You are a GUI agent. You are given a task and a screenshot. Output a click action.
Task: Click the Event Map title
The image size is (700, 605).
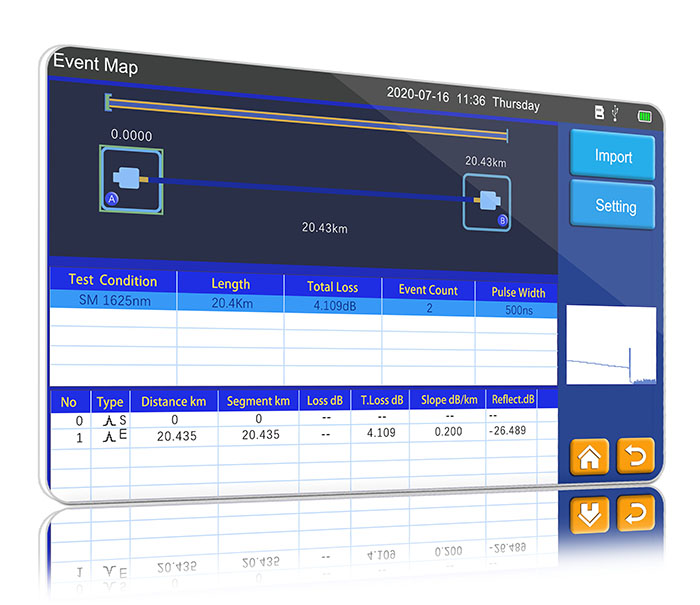coord(95,64)
